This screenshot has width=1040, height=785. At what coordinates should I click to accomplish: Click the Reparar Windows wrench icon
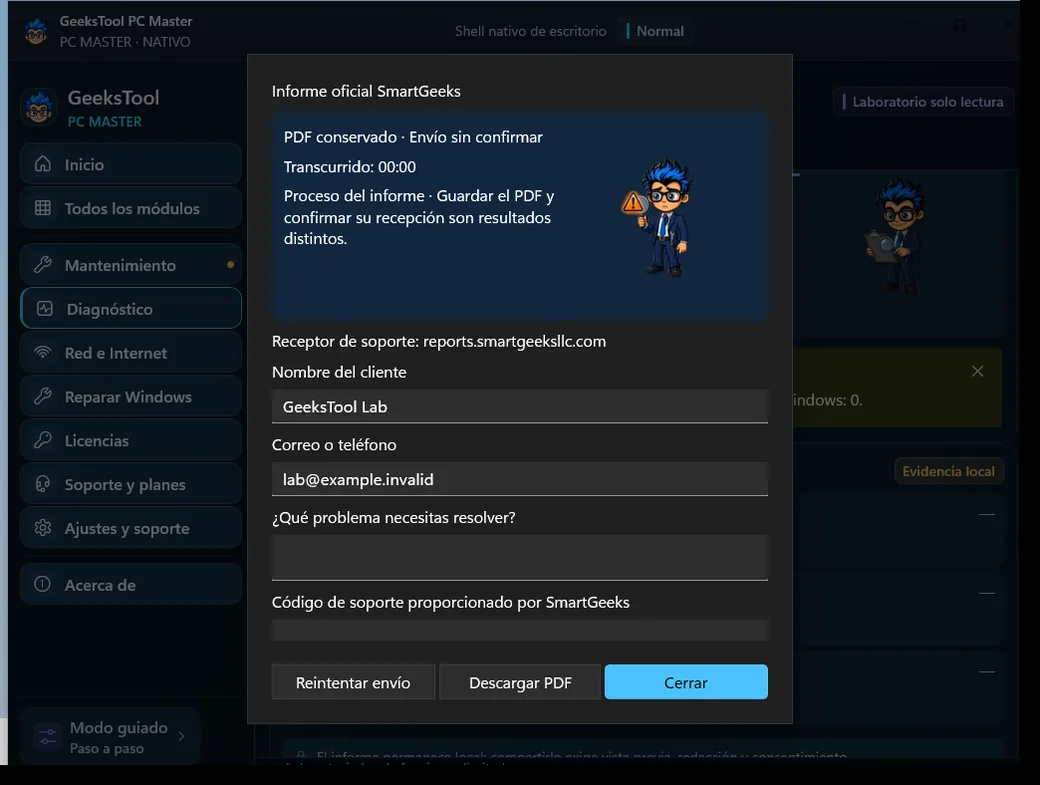[42, 396]
